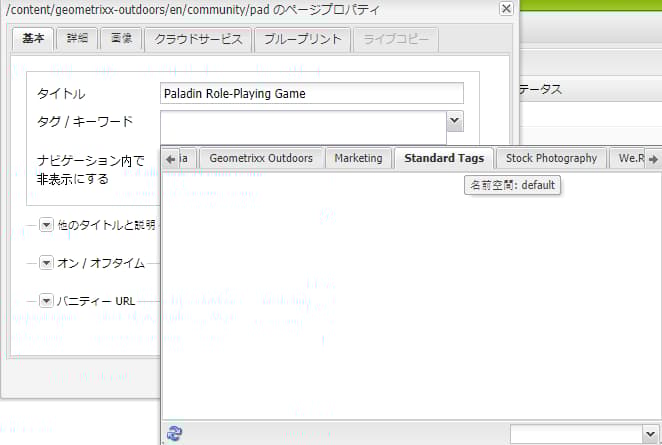Open the We.R tag tab
Viewport: 662px width, 445px height.
pyautogui.click(x=628, y=158)
